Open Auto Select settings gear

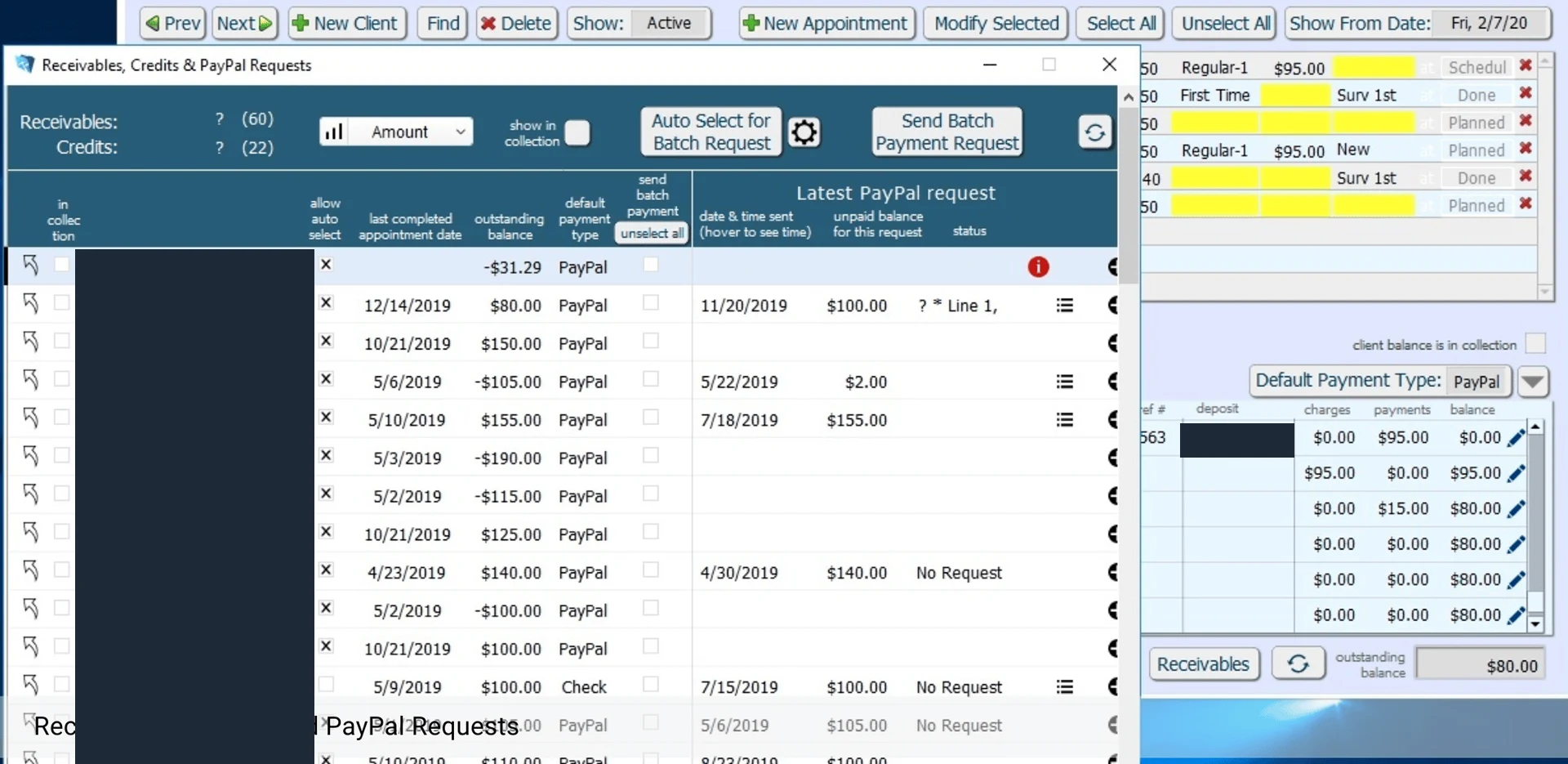(804, 132)
